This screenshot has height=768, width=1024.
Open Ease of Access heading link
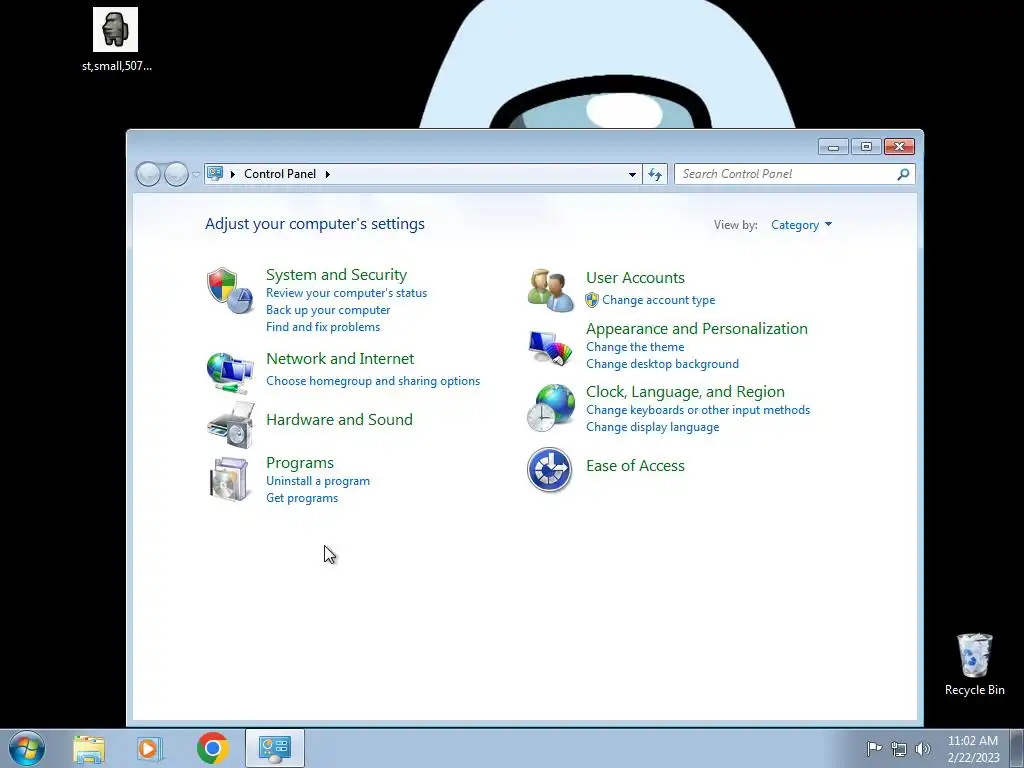click(x=635, y=466)
